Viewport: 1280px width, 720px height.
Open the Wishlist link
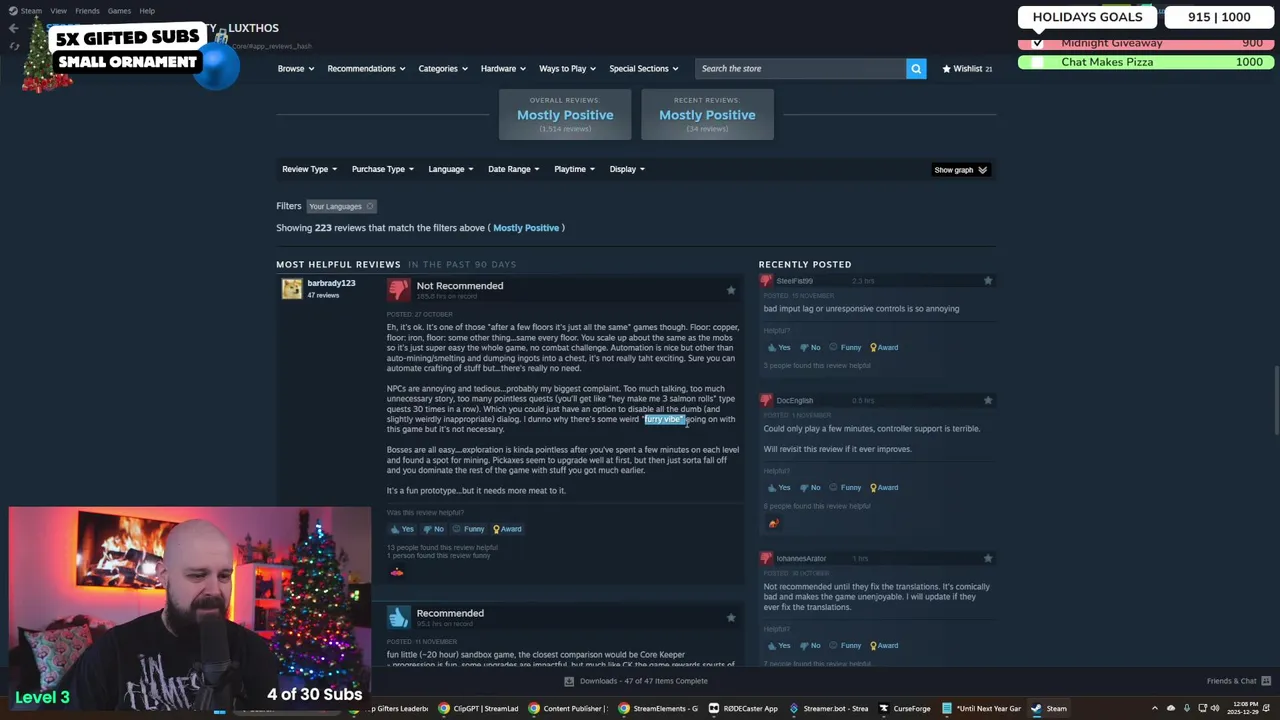coord(967,68)
